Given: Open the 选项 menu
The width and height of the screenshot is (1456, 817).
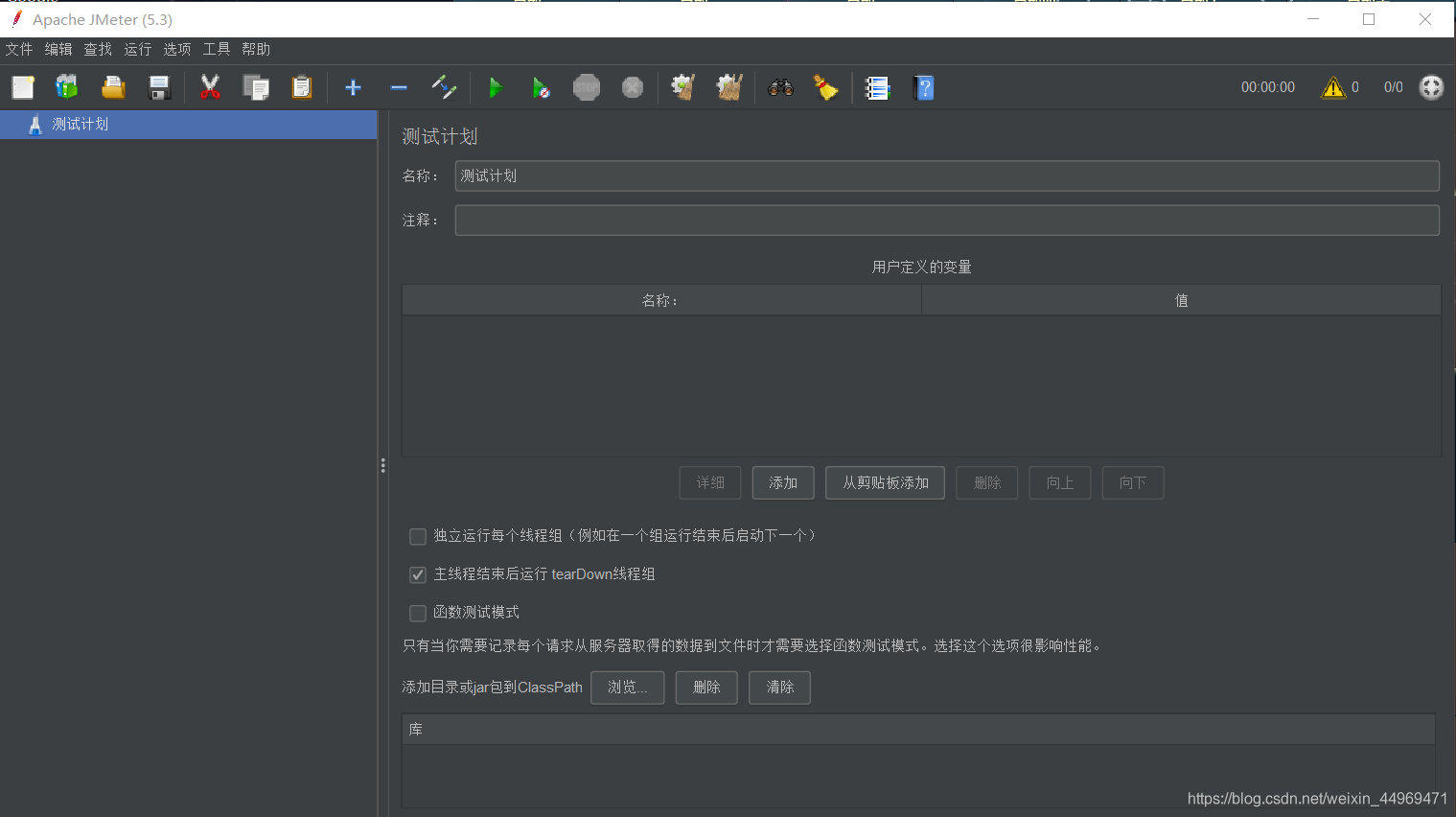Looking at the screenshot, I should click(177, 49).
